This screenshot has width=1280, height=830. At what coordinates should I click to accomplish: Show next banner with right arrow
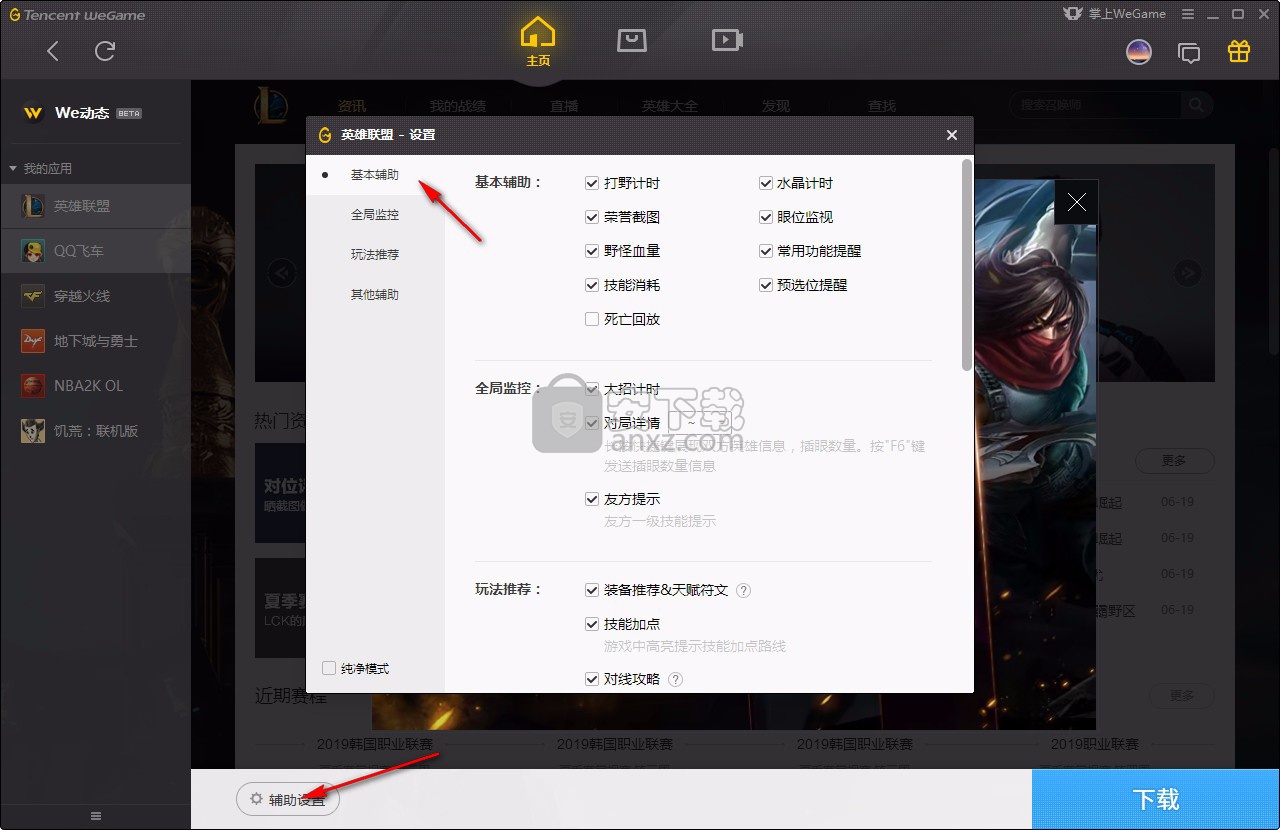pos(1188,272)
